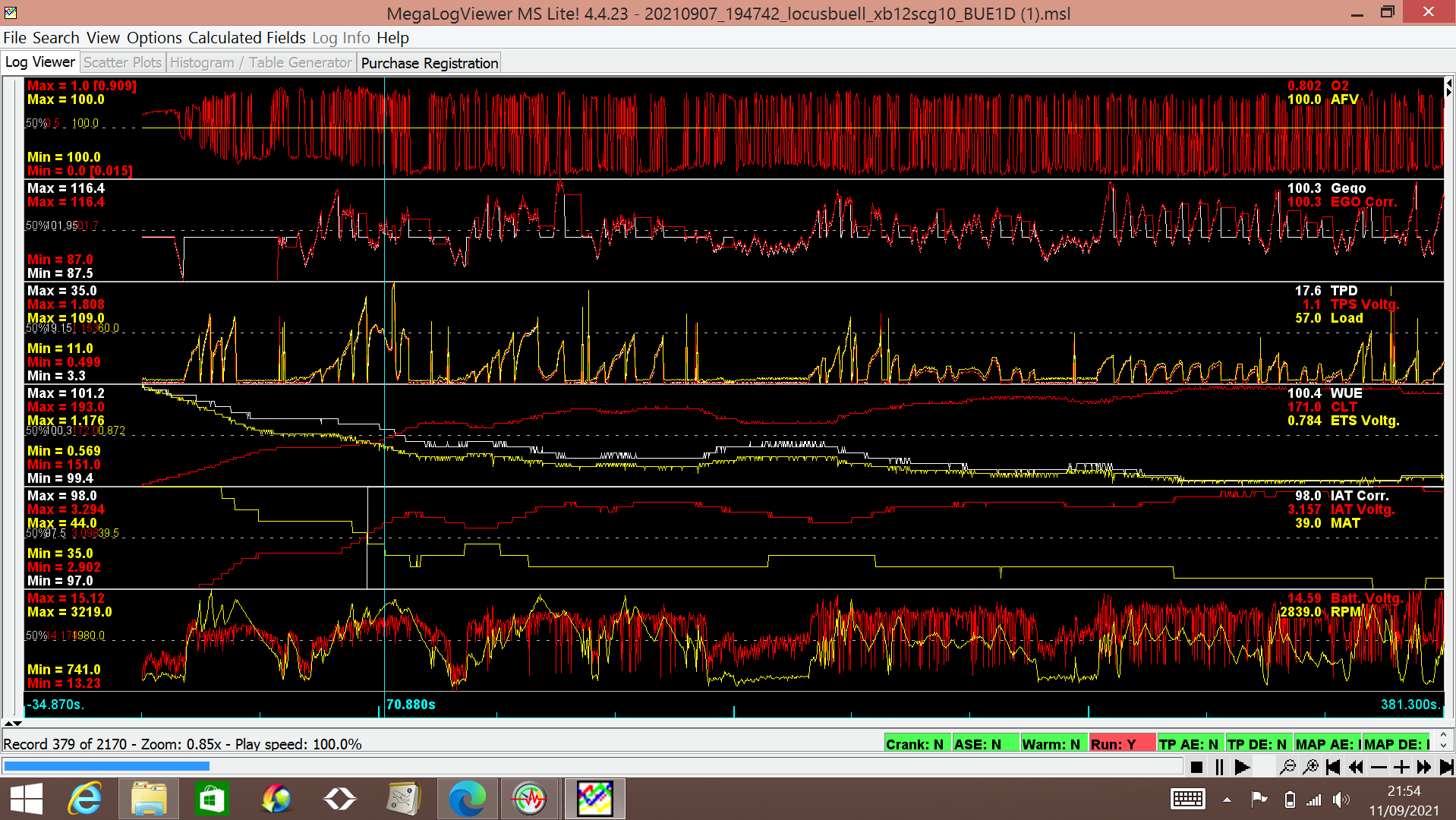Screen dimensions: 1456x820
Task: Switch to the Scatter Plots tab
Action: coord(122,62)
